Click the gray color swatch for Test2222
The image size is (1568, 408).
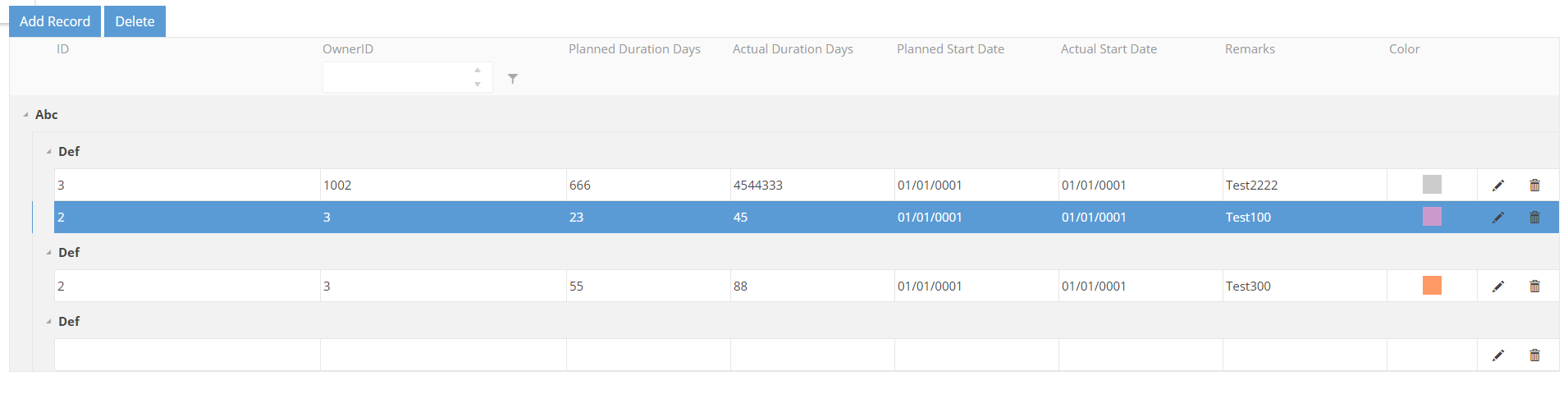tap(1432, 185)
